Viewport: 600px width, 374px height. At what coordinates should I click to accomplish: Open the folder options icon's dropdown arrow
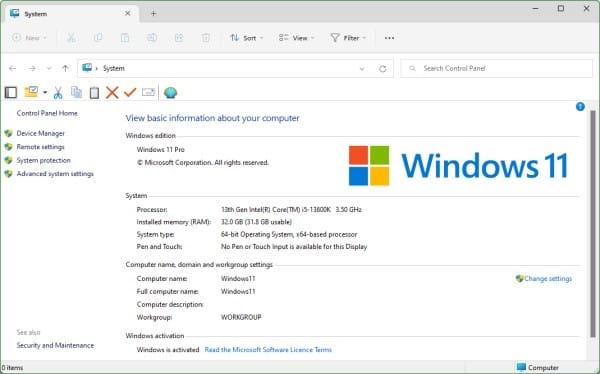pos(45,92)
